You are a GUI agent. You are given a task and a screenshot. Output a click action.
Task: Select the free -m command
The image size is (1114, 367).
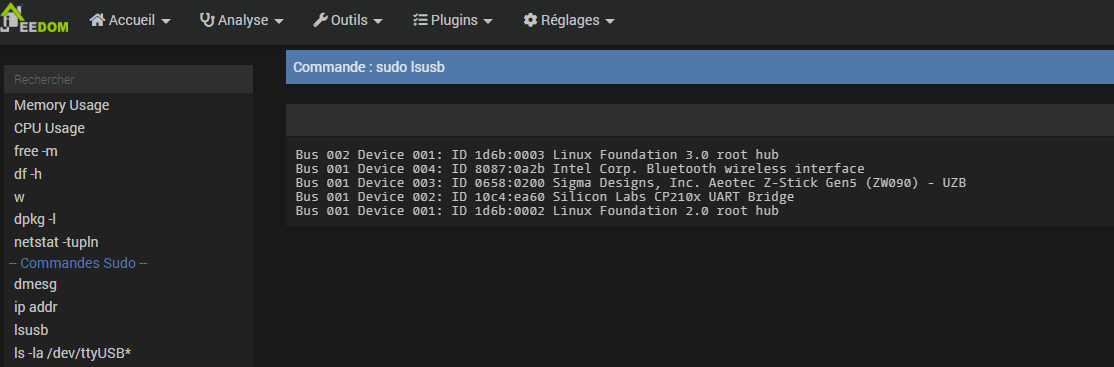click(36, 150)
